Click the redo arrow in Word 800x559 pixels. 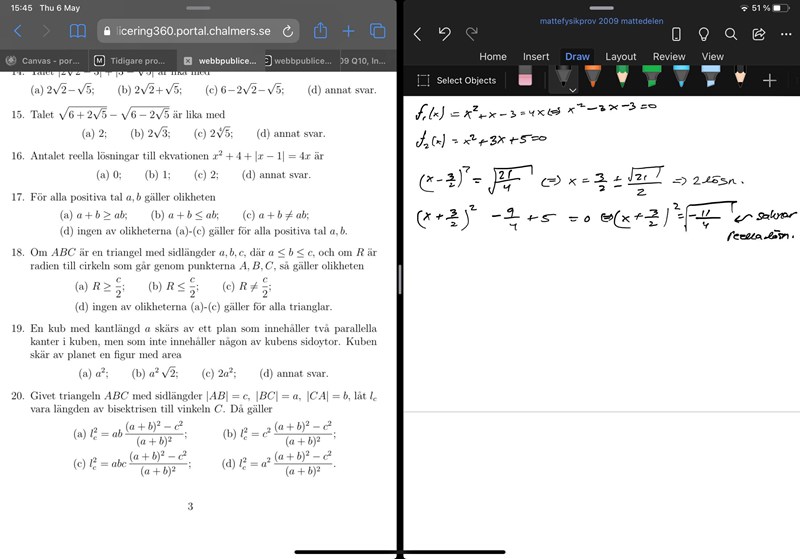471,34
